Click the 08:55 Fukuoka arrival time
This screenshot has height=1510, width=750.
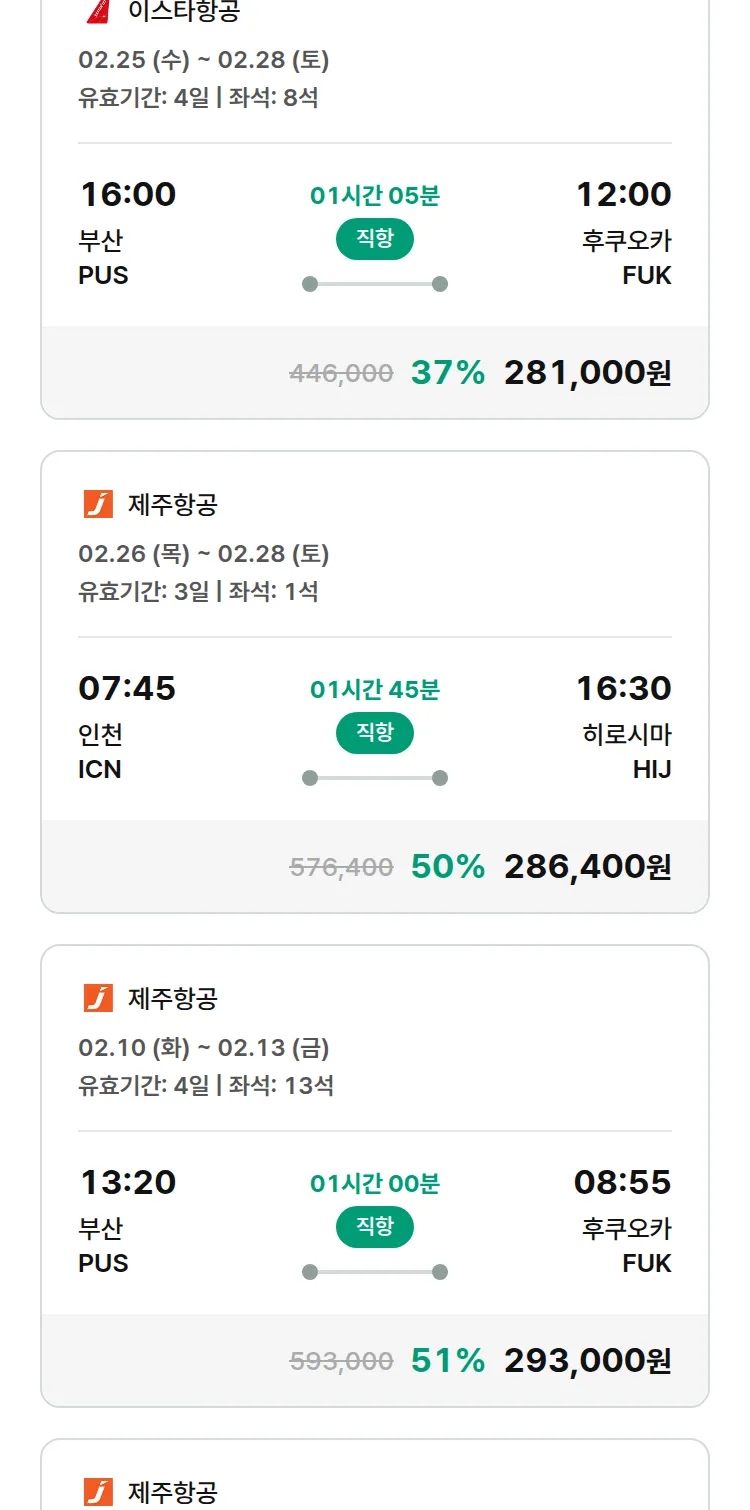tap(622, 1182)
